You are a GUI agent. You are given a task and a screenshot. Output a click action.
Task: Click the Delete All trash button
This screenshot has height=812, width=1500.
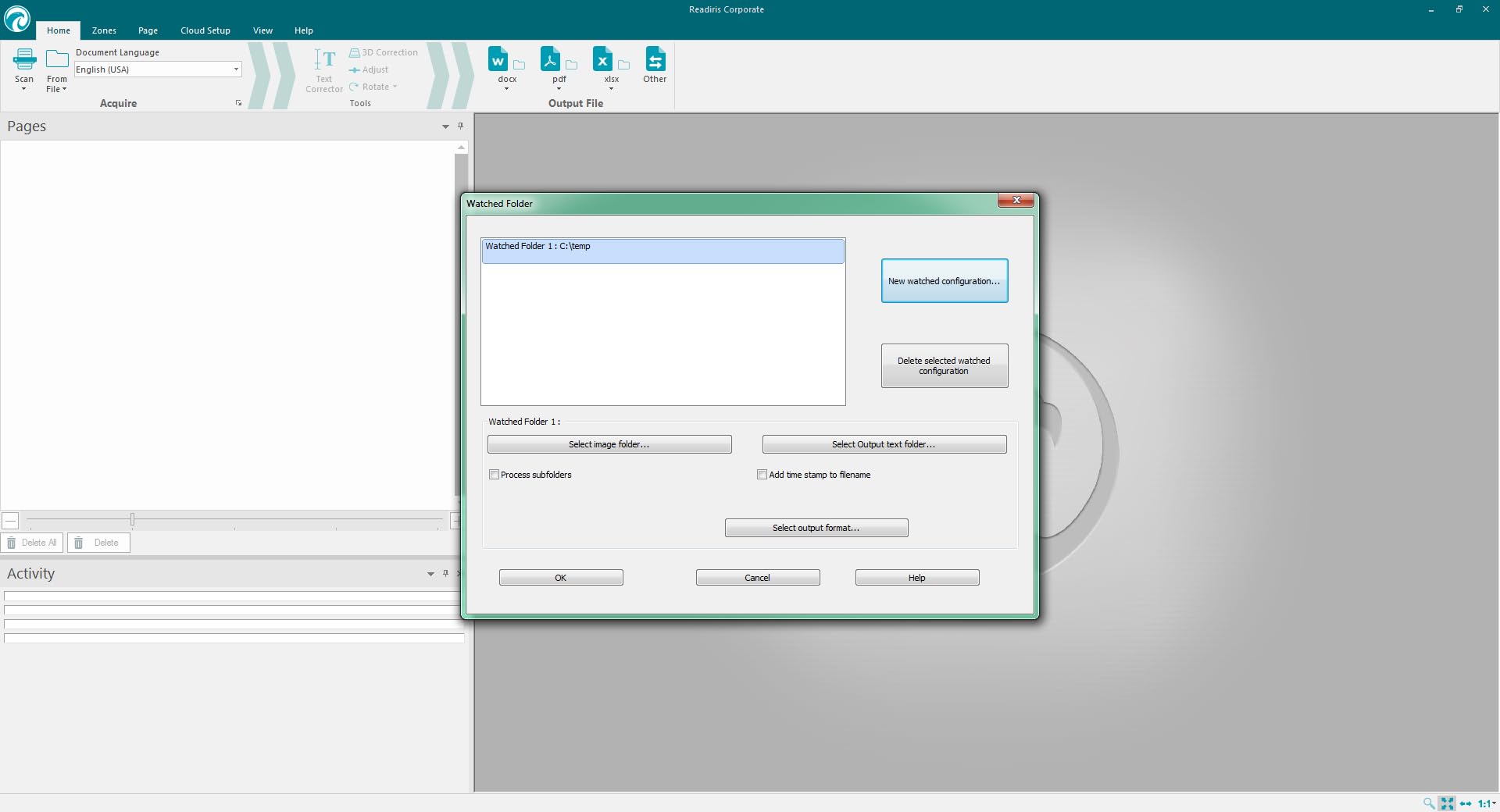click(32, 543)
